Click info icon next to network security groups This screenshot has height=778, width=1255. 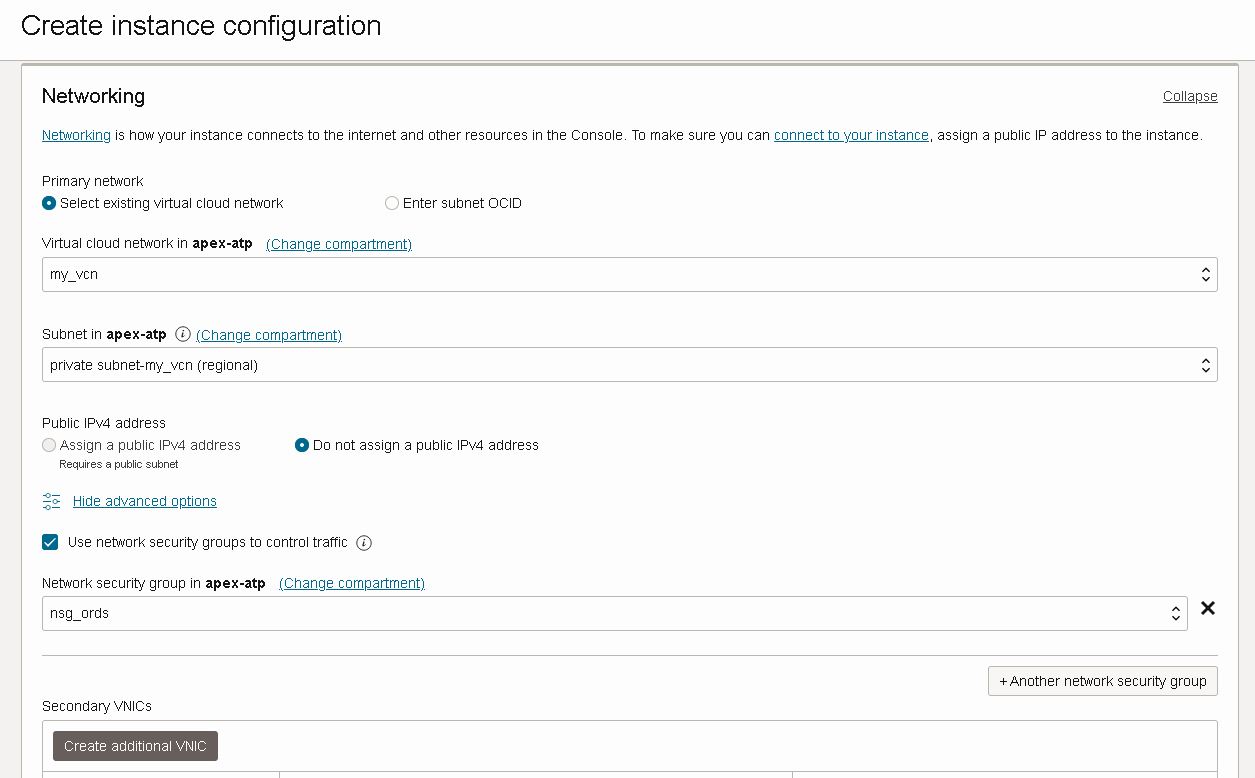pos(364,543)
